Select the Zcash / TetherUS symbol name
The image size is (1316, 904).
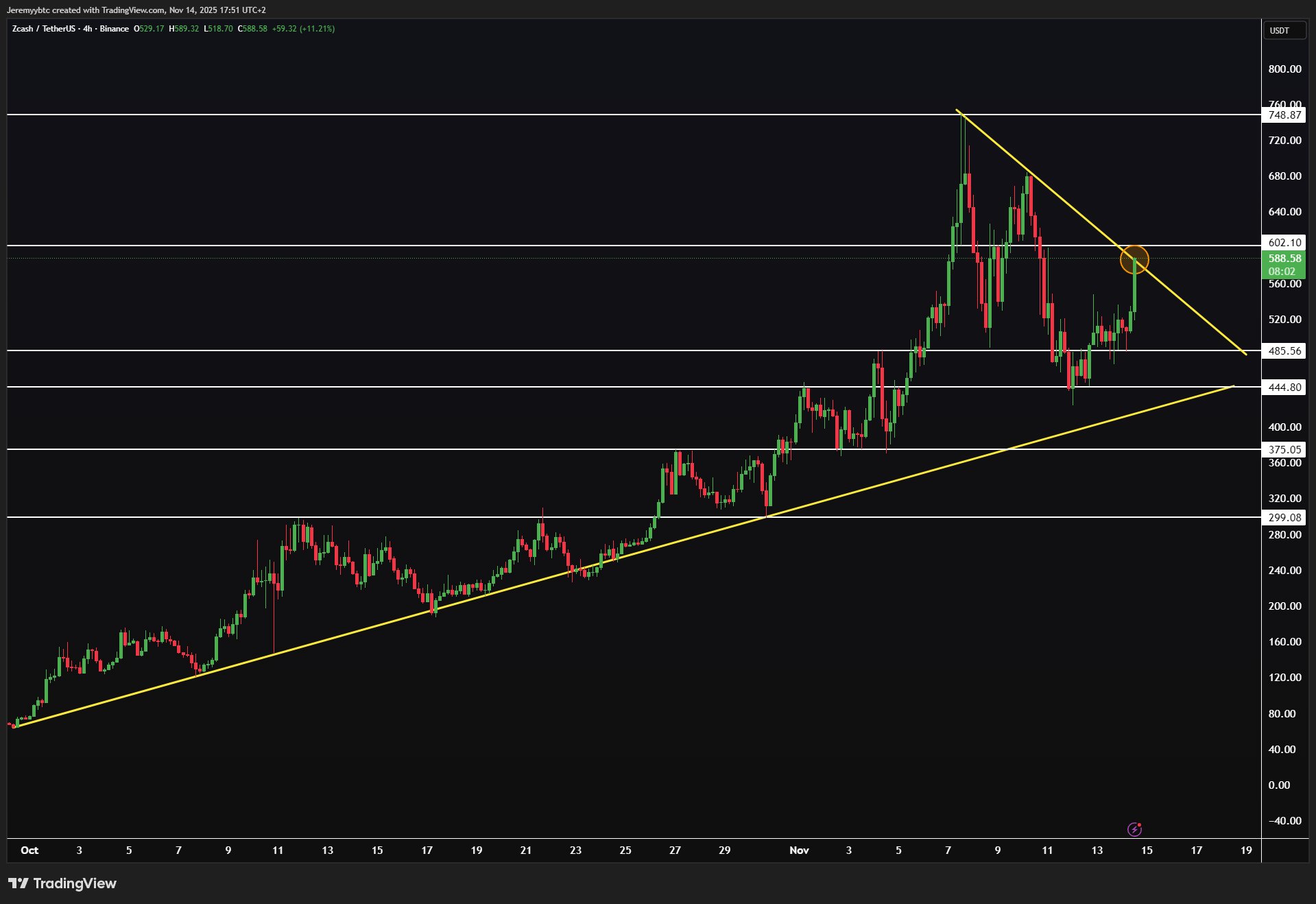[45, 29]
